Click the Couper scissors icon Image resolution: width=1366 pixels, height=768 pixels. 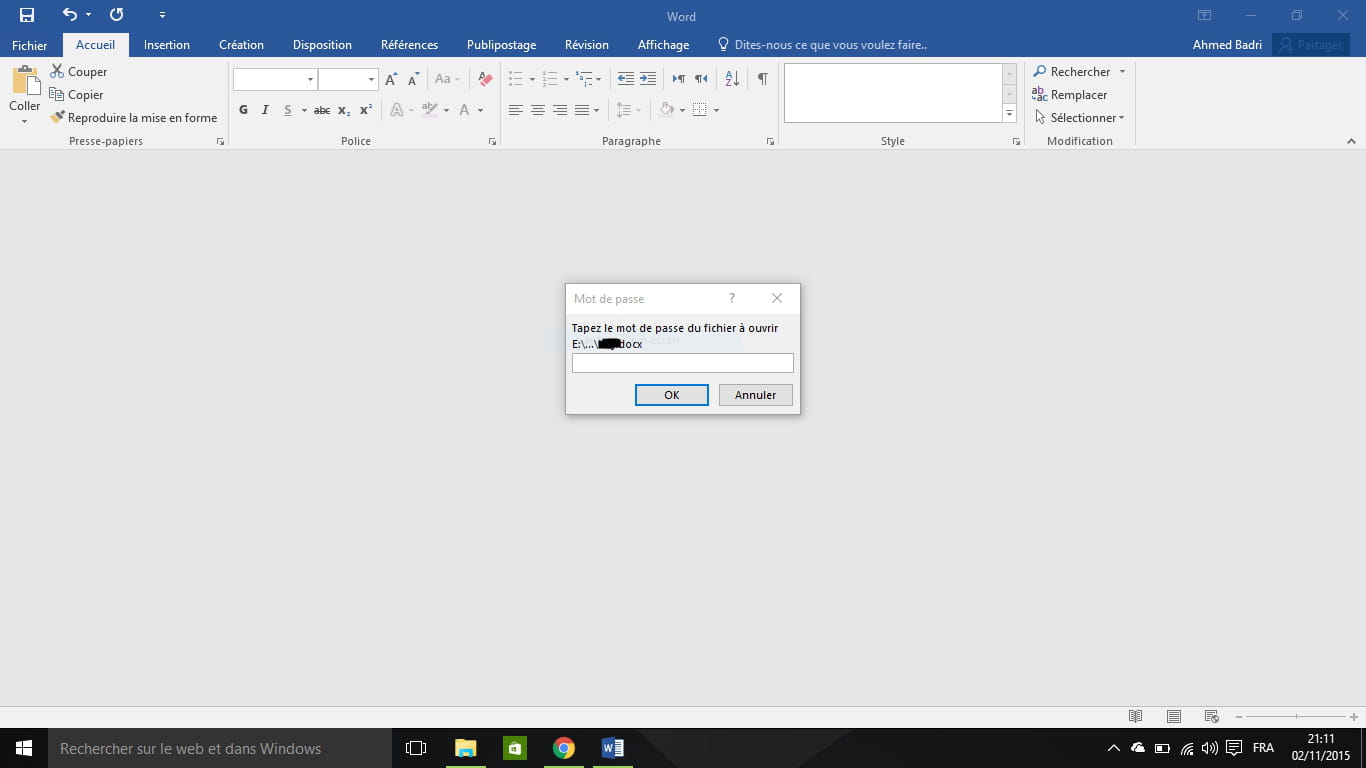coord(57,72)
